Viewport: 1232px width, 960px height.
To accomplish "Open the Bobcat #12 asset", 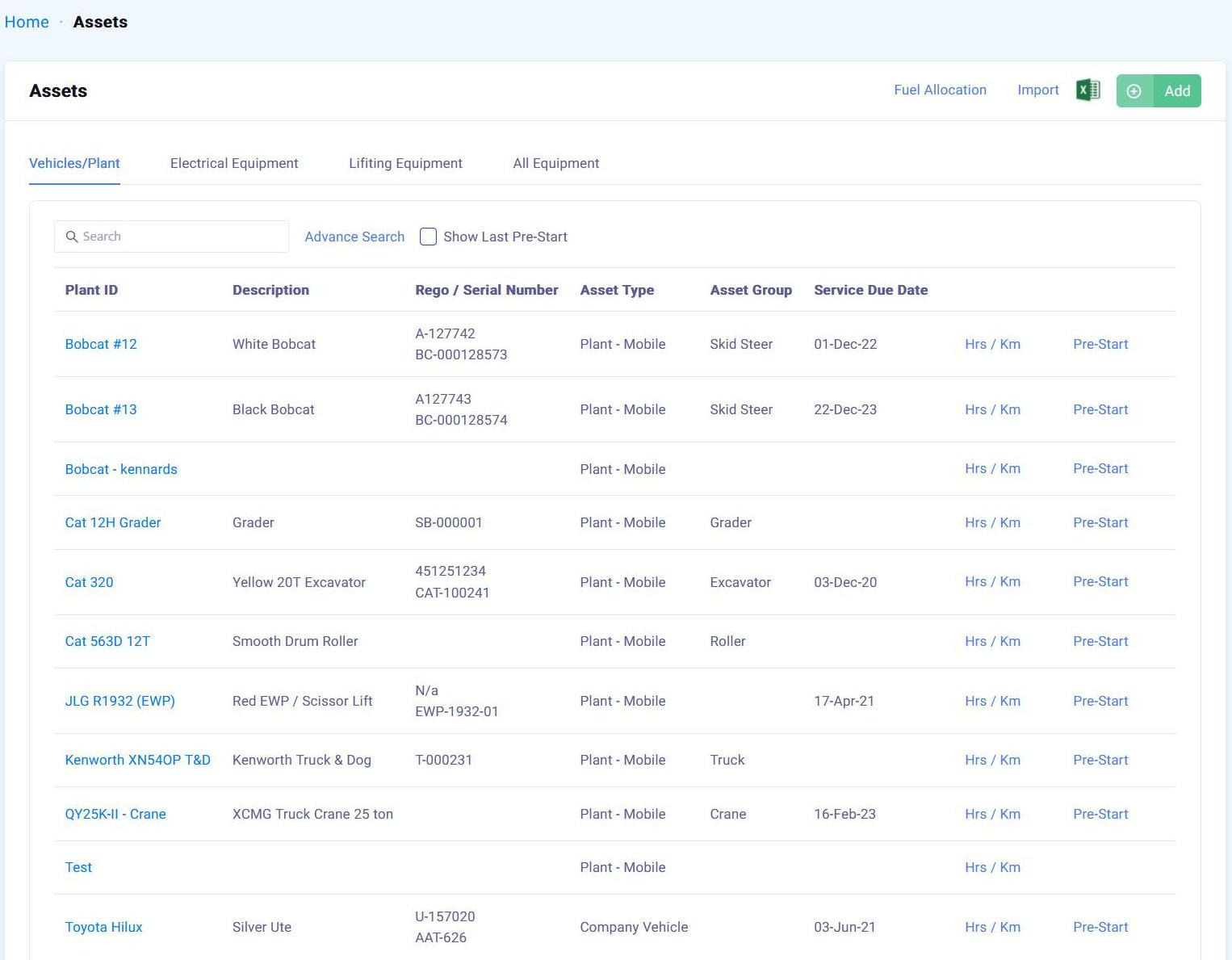I will click(101, 344).
